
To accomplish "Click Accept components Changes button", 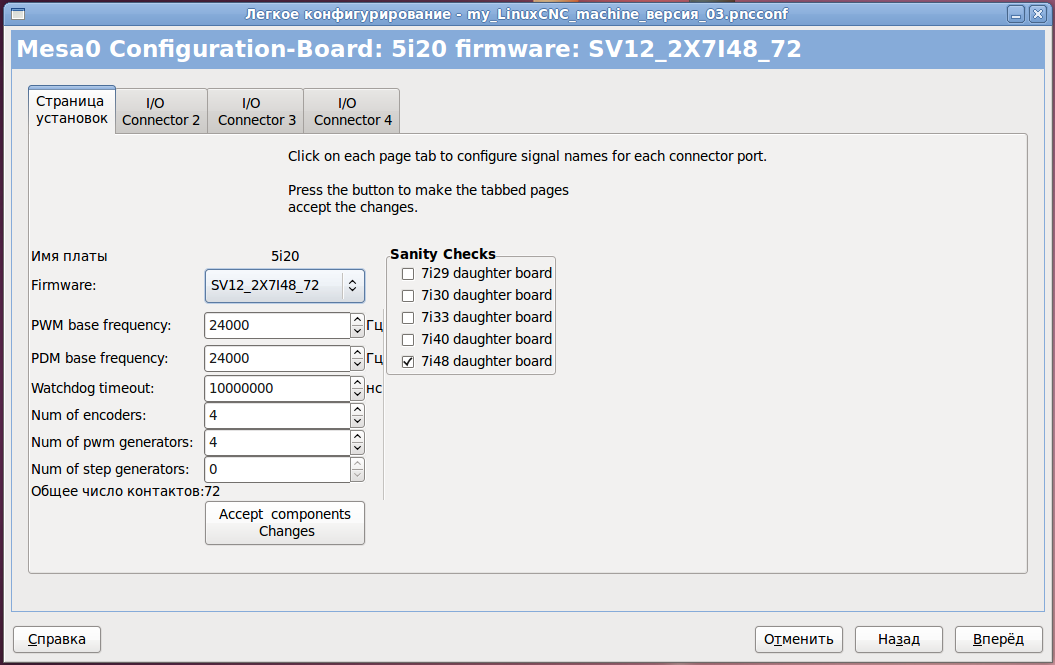I will pos(285,523).
